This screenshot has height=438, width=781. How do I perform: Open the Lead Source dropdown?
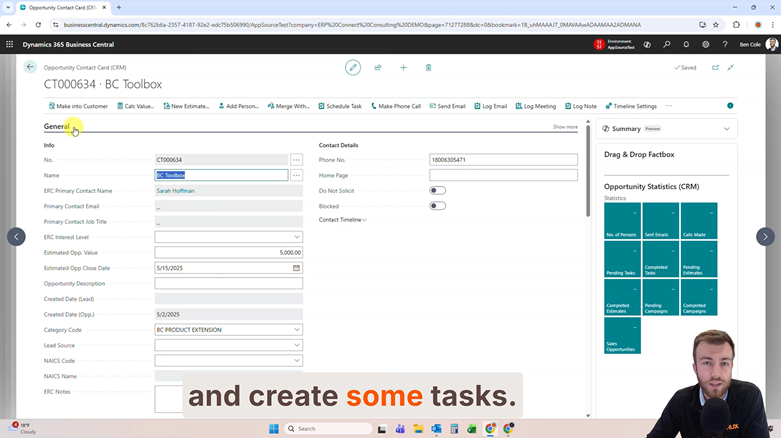point(297,345)
